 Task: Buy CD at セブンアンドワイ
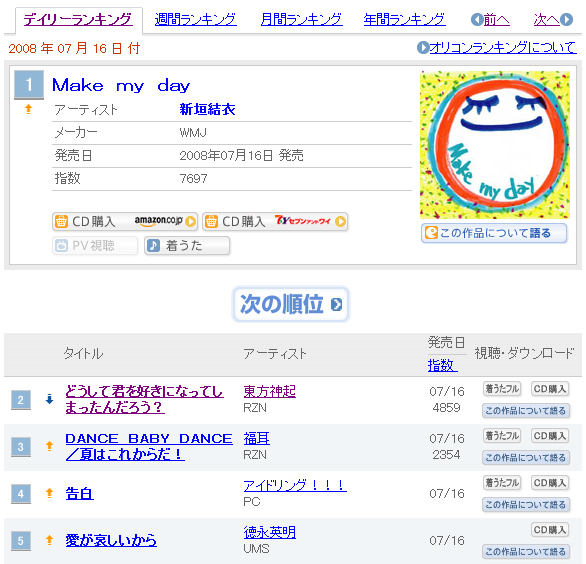coord(275,222)
